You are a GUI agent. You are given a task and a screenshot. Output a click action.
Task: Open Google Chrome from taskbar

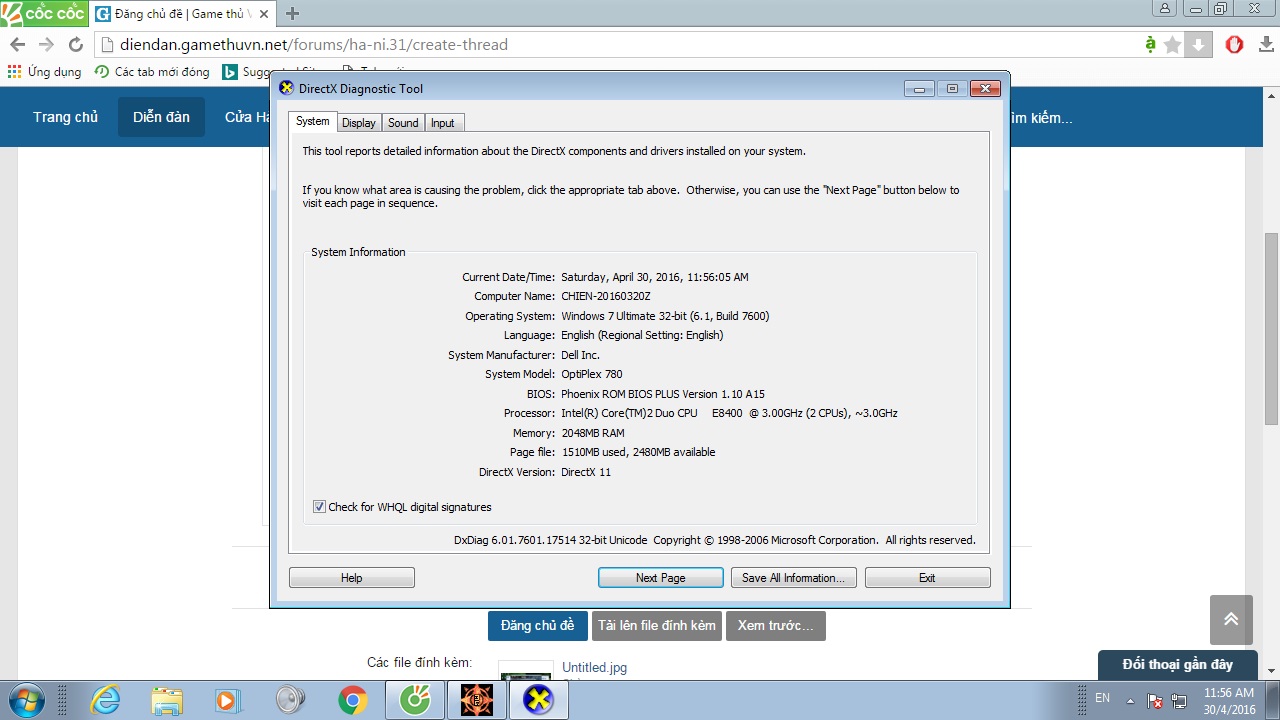(352, 700)
